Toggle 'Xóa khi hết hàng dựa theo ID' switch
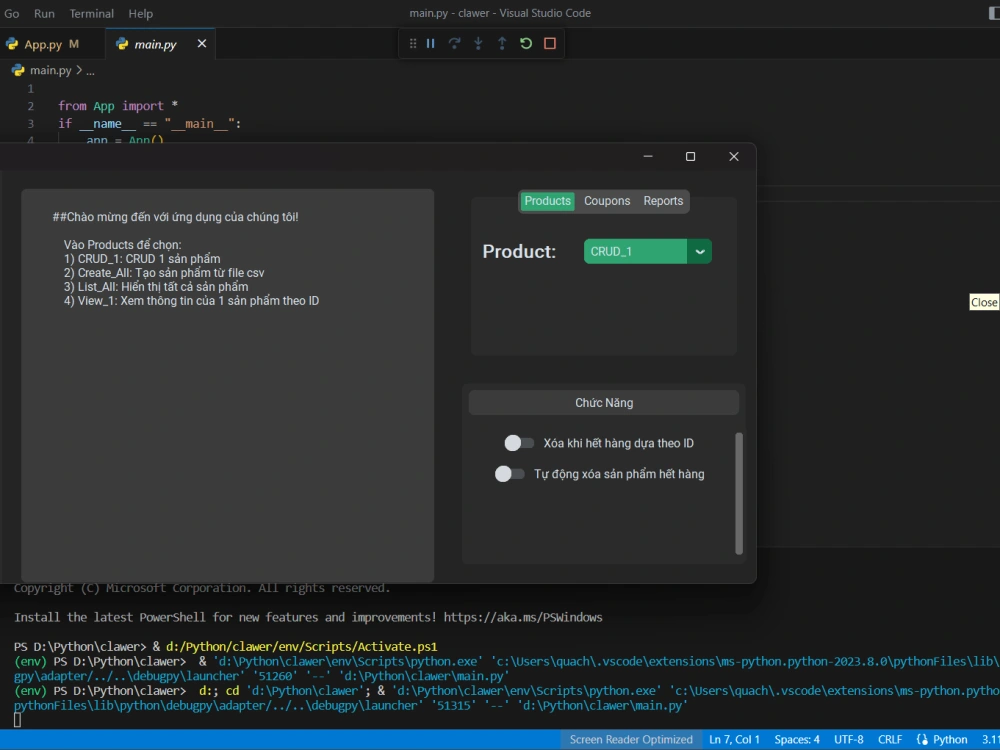Image resolution: width=1000 pixels, height=750 pixels. coord(518,443)
